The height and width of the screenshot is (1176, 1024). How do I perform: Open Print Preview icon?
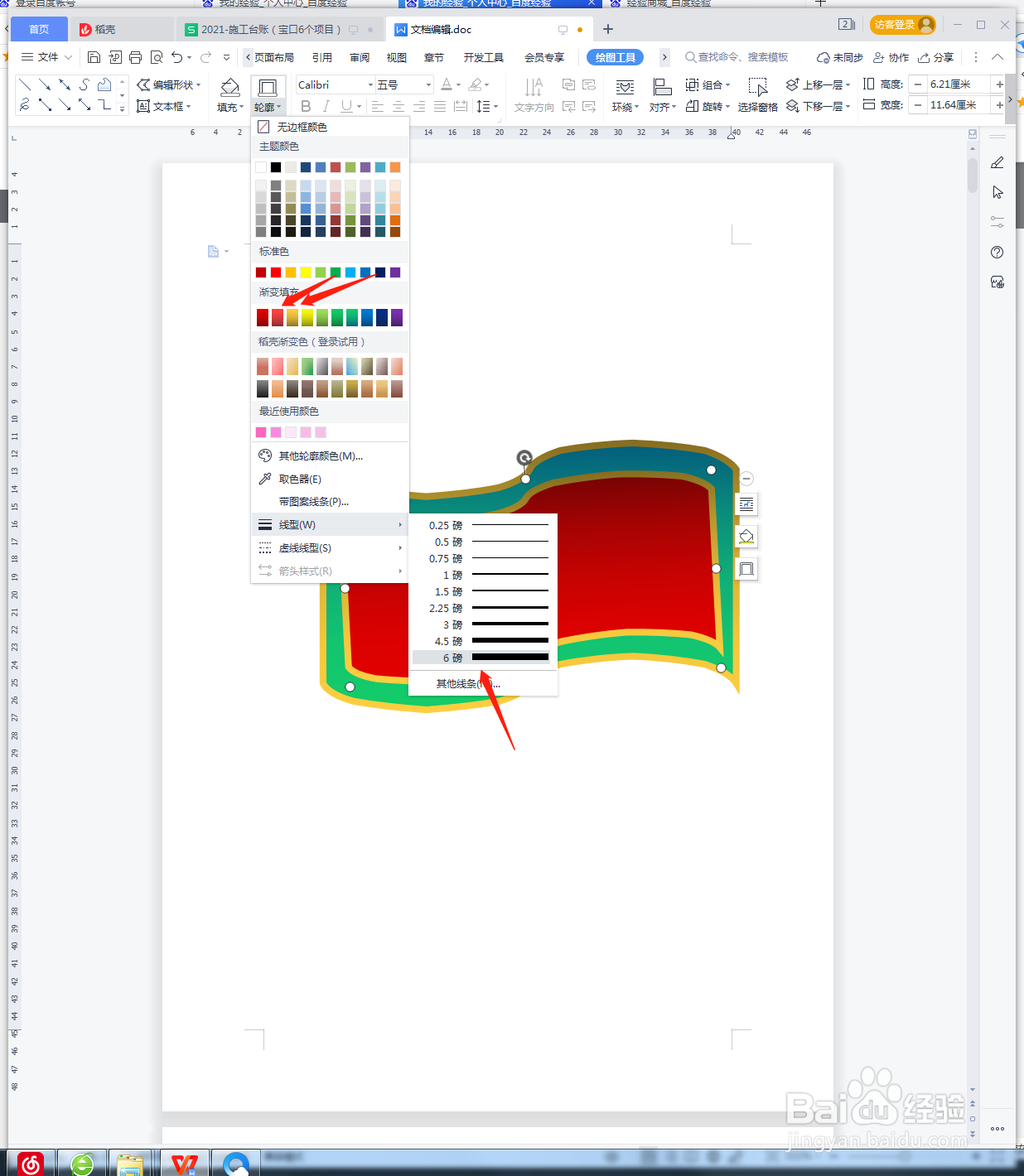[157, 57]
